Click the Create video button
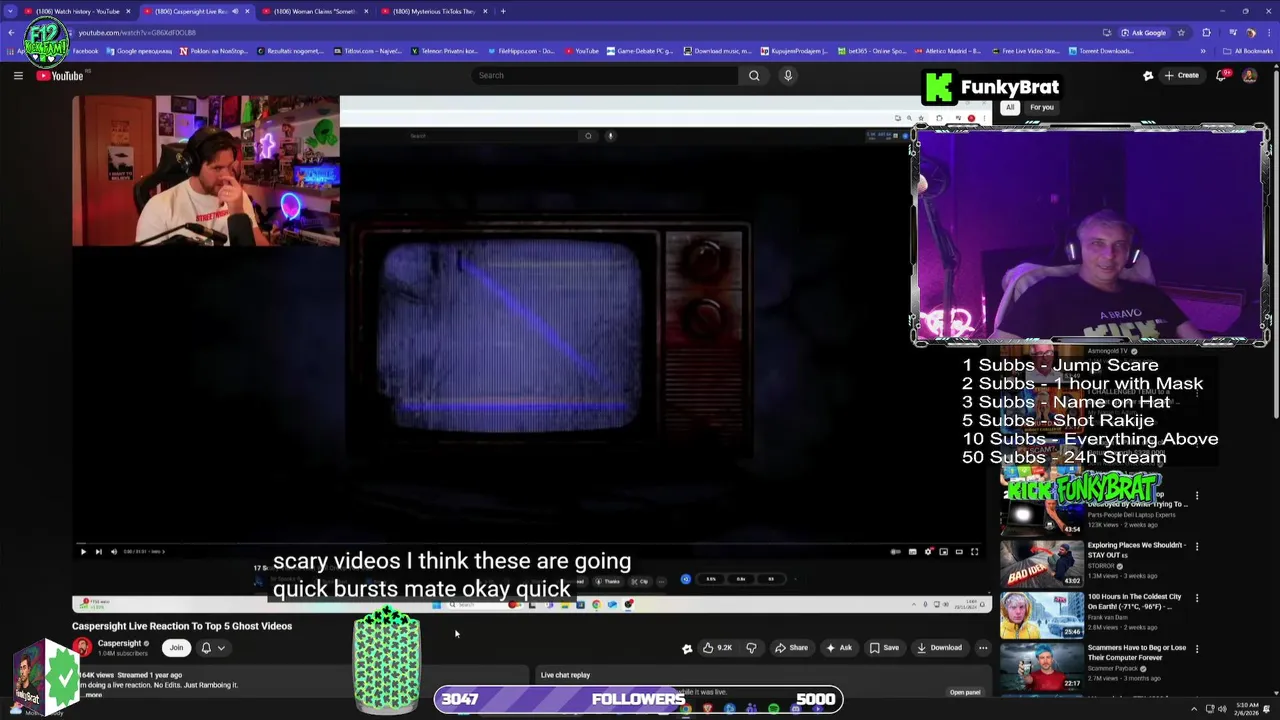The image size is (1280, 720). pyautogui.click(x=1181, y=75)
